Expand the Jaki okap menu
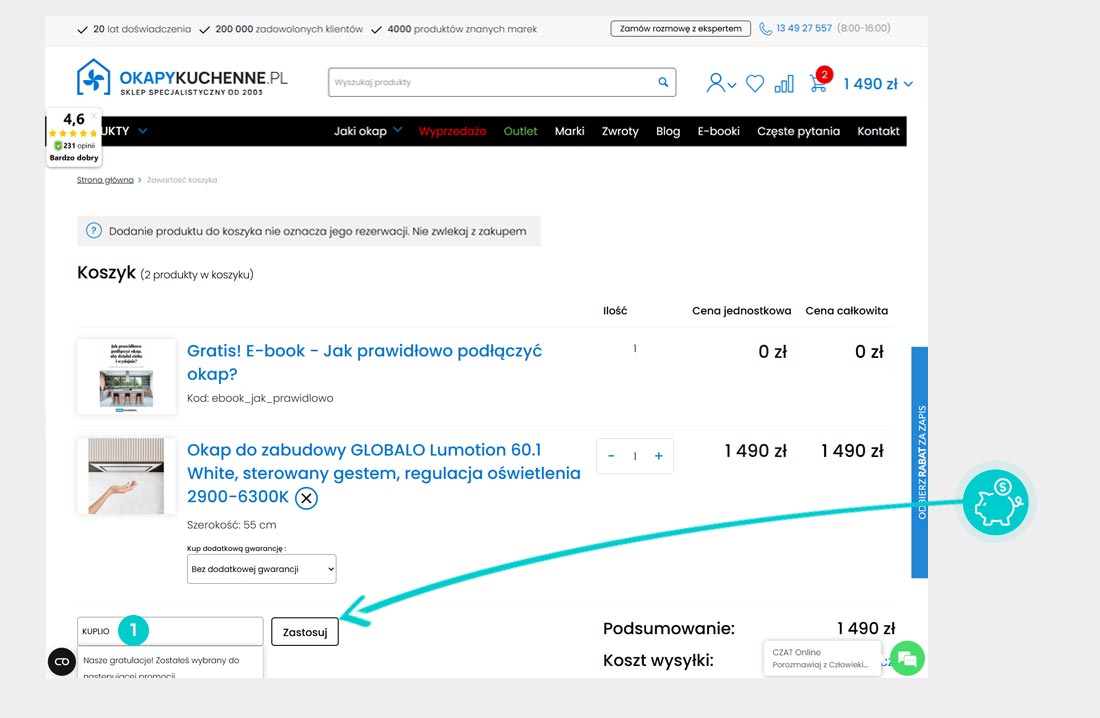Screen dimensions: 1100x718 point(368,131)
